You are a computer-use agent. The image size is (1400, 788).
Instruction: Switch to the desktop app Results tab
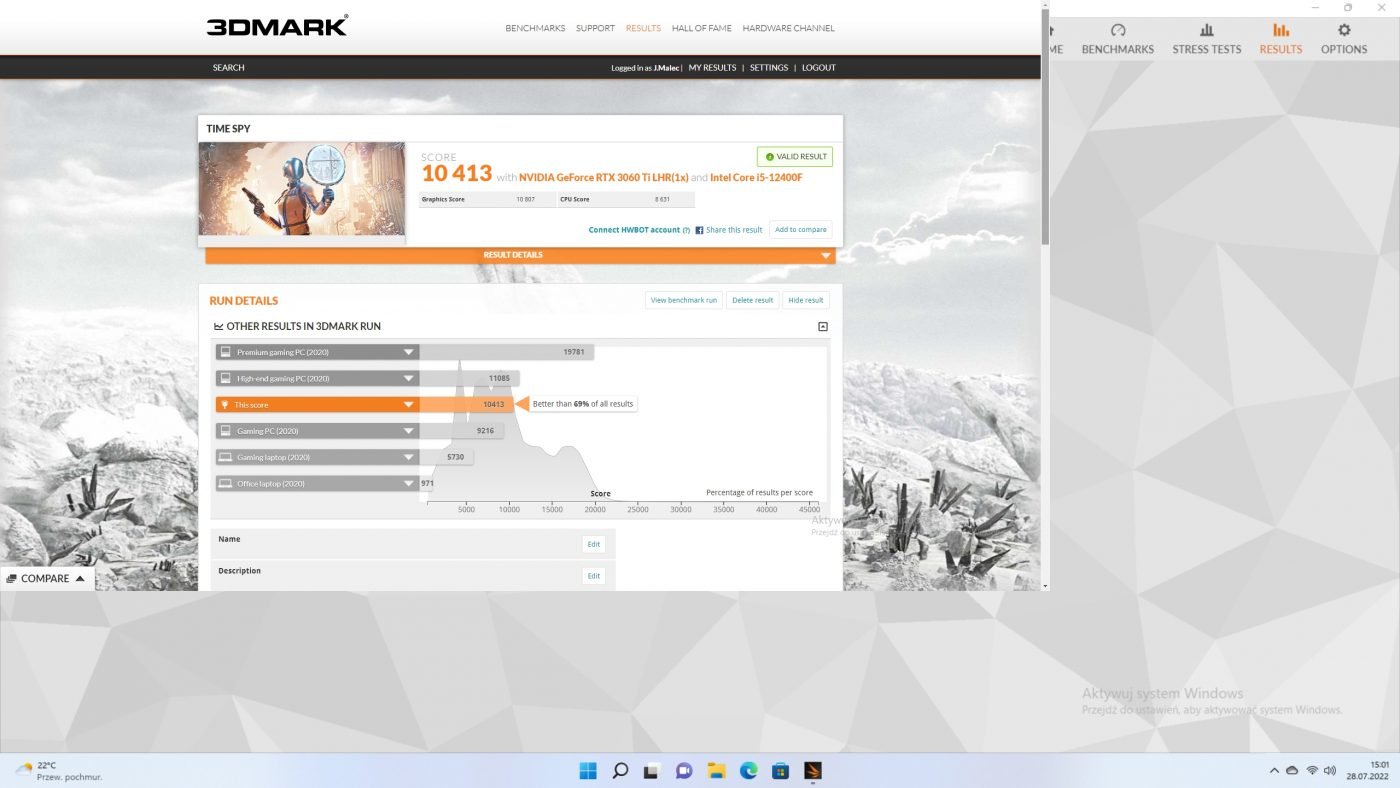[x=1281, y=39]
